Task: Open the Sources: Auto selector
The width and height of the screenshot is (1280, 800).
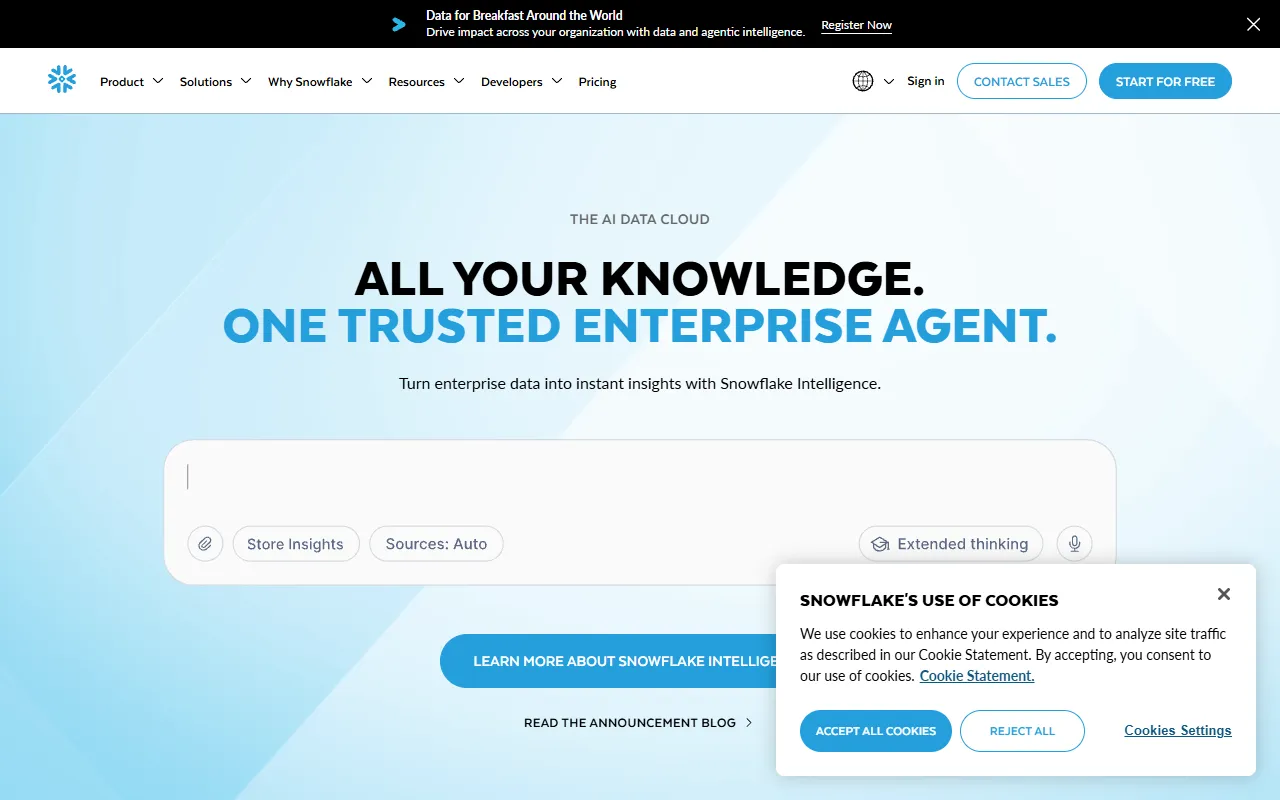Action: click(436, 544)
